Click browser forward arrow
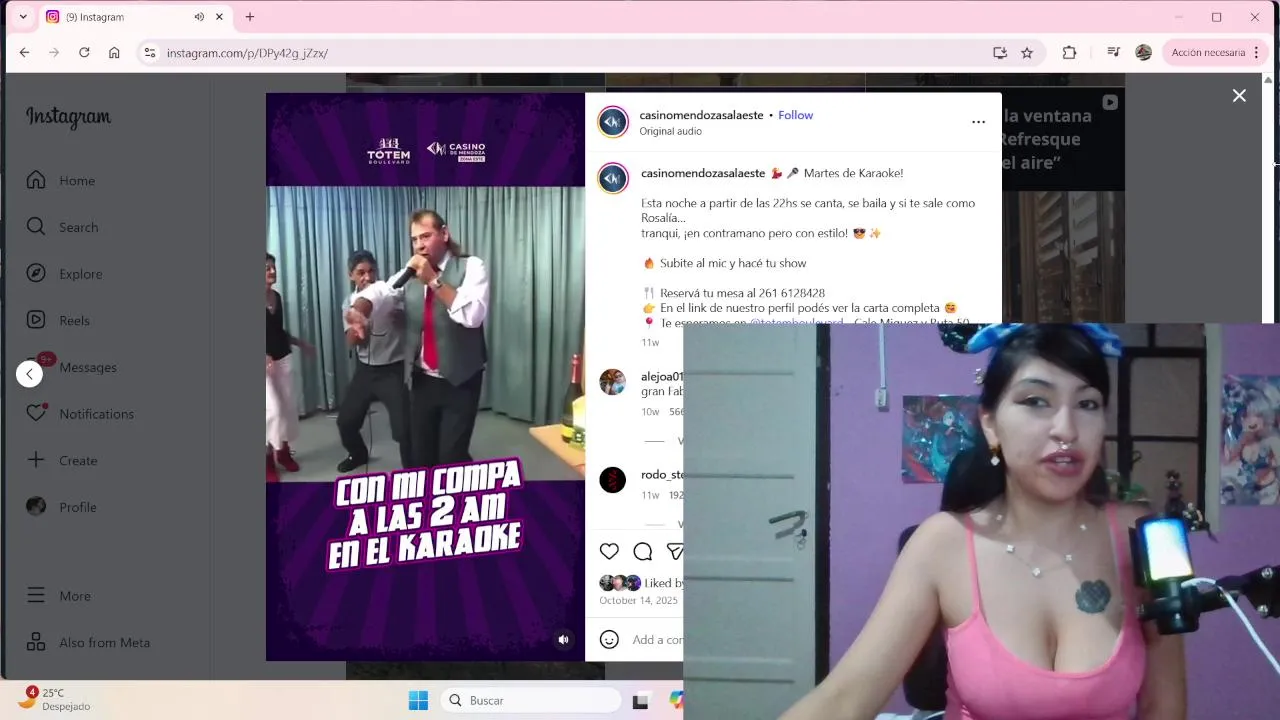1280x720 pixels. coord(54,53)
